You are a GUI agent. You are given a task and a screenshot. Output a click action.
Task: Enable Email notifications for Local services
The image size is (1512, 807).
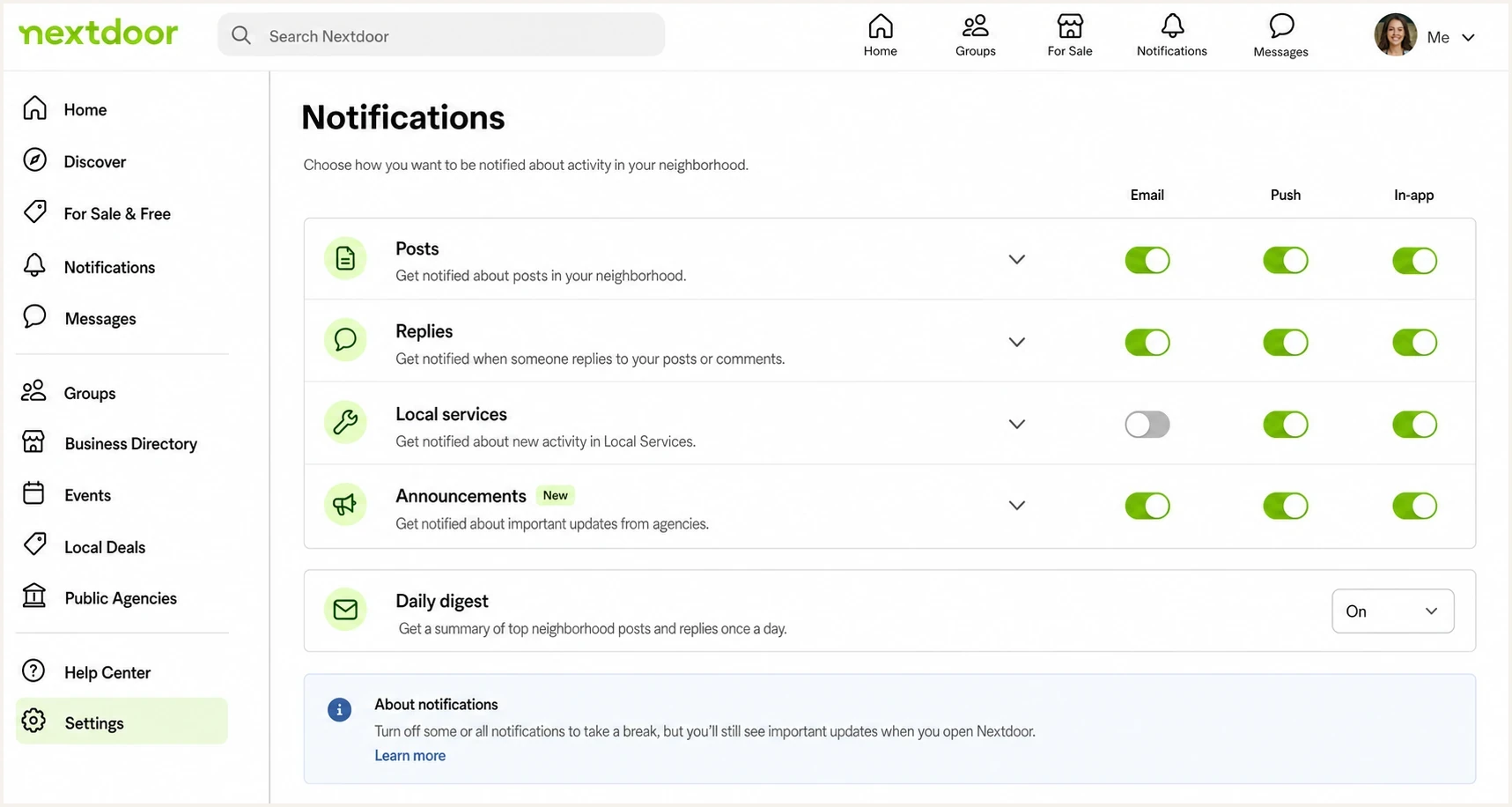pos(1147,425)
